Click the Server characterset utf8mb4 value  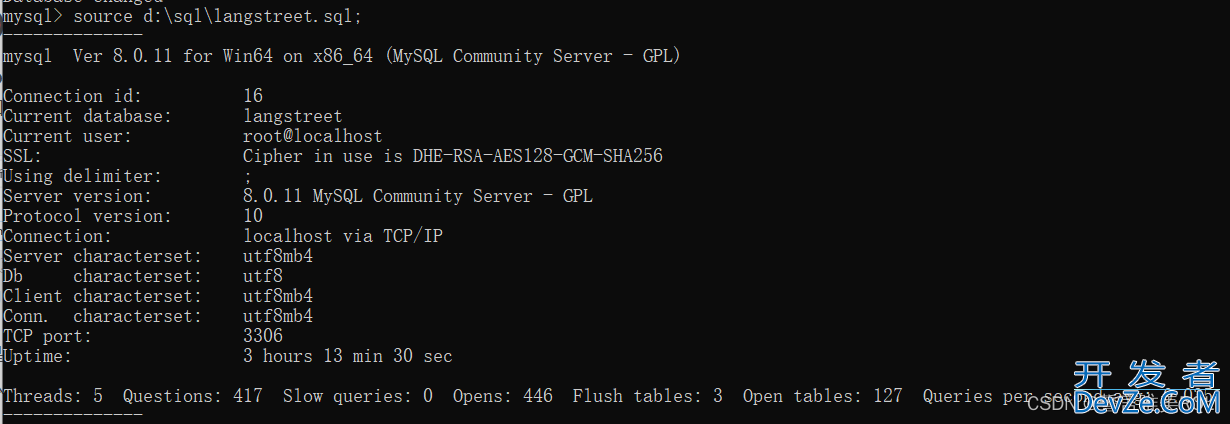tap(278, 256)
